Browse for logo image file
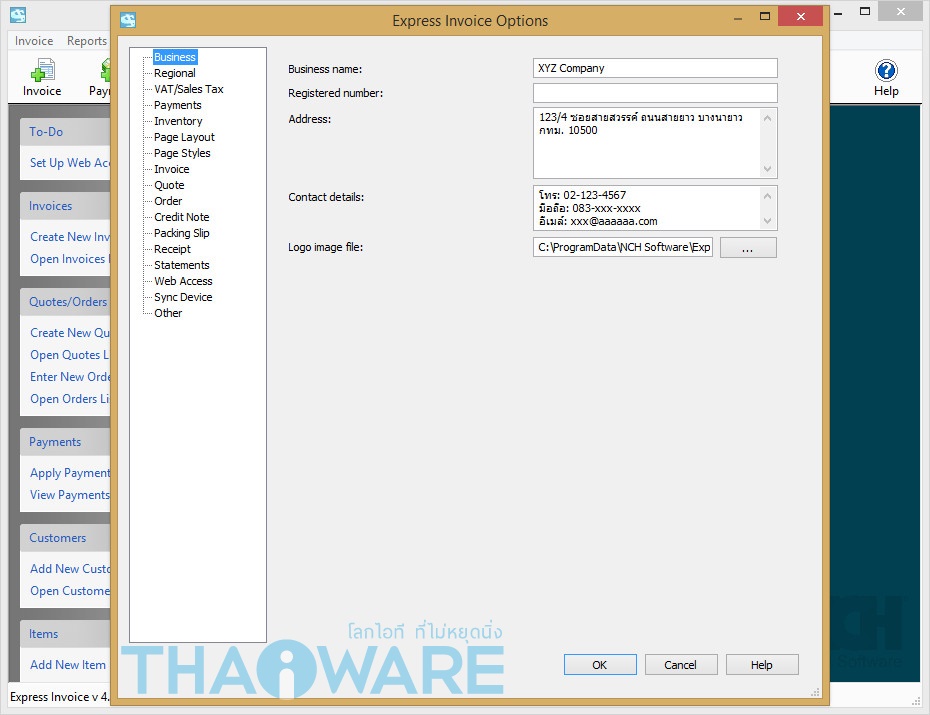Screen dimensions: 930x715 click(x=748, y=248)
